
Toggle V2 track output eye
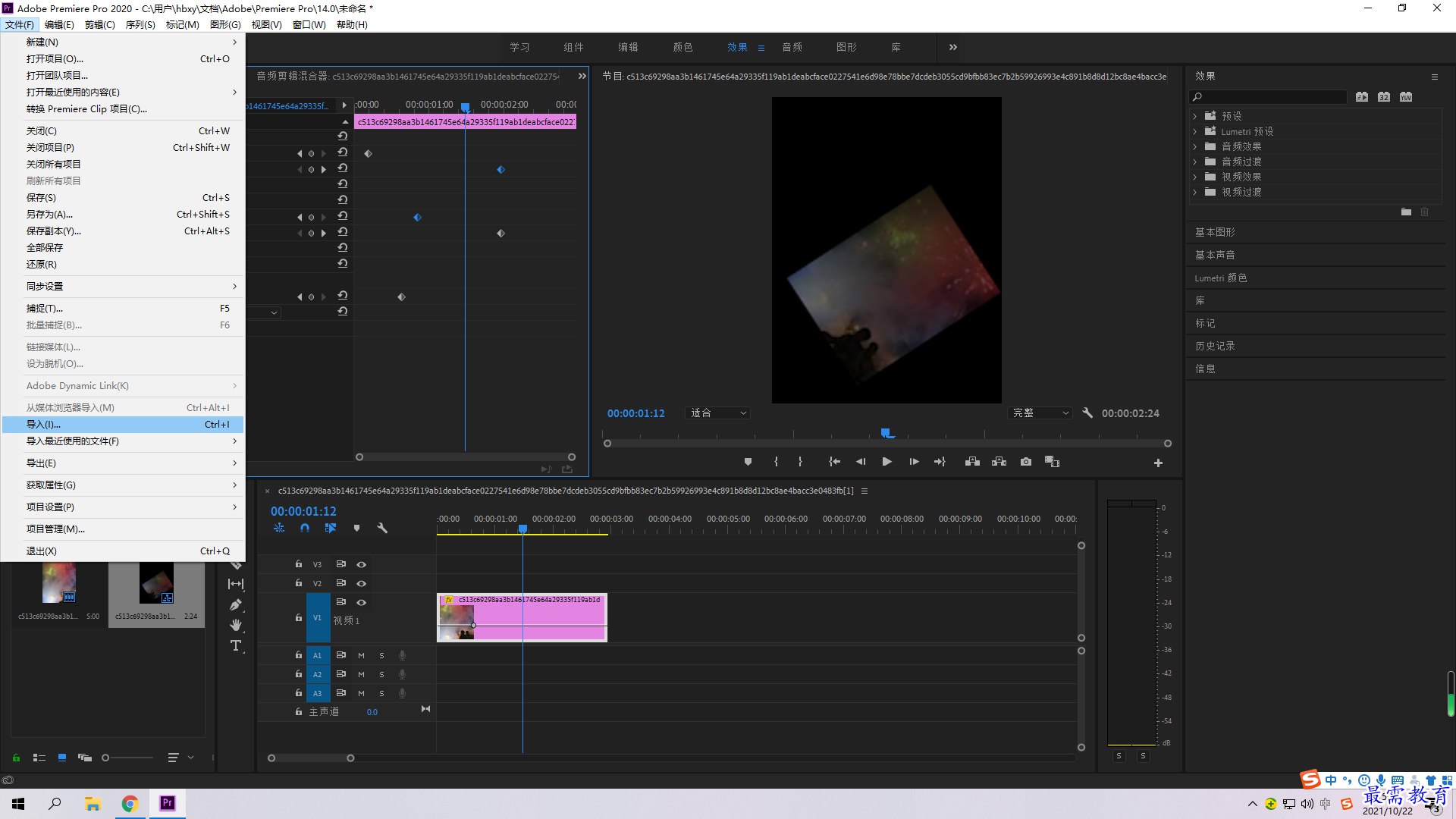[x=362, y=583]
